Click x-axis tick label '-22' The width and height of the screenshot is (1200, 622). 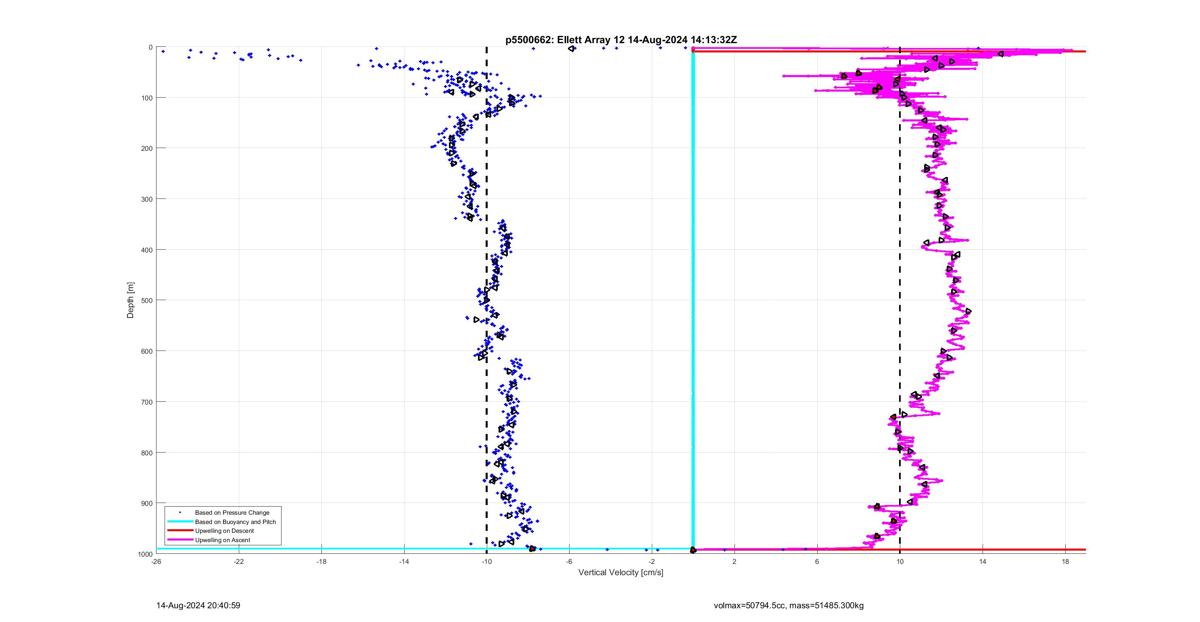point(239,562)
